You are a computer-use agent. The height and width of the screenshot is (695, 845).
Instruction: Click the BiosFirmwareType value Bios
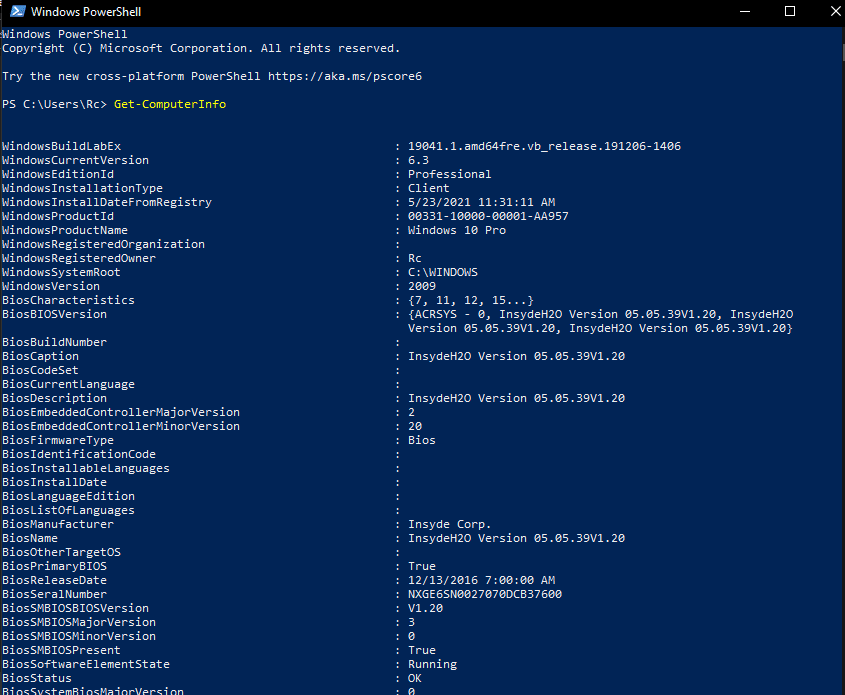(x=421, y=440)
